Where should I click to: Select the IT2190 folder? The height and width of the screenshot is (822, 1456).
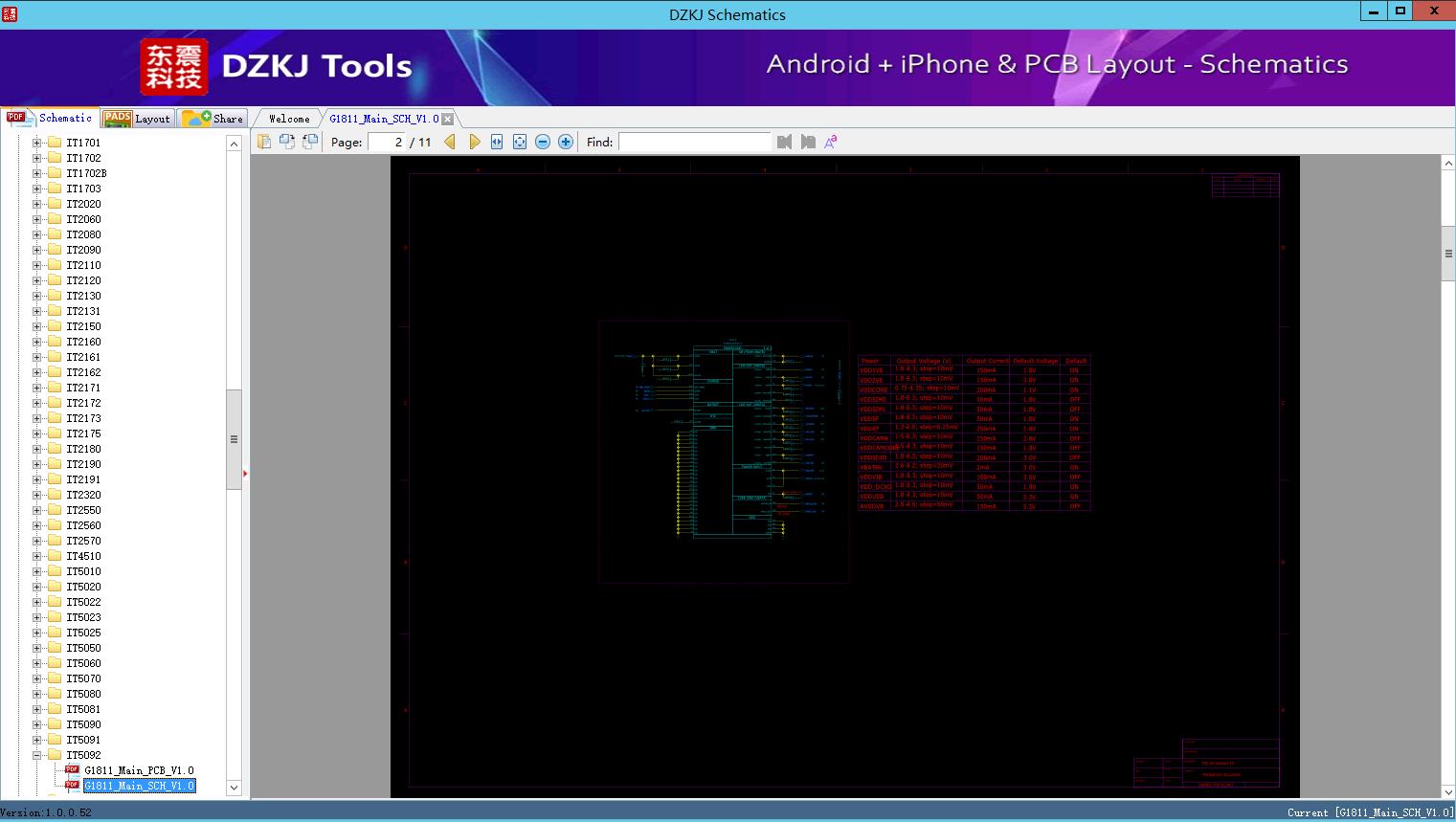tap(83, 464)
